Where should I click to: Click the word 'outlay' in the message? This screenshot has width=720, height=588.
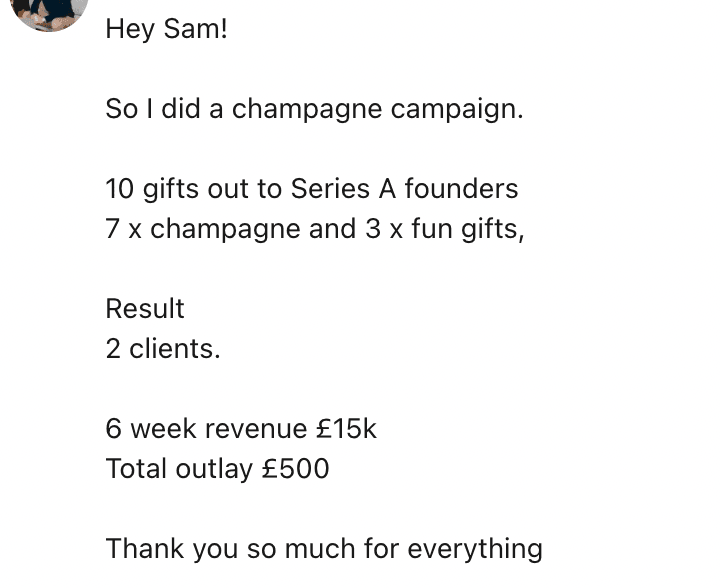pos(214,470)
